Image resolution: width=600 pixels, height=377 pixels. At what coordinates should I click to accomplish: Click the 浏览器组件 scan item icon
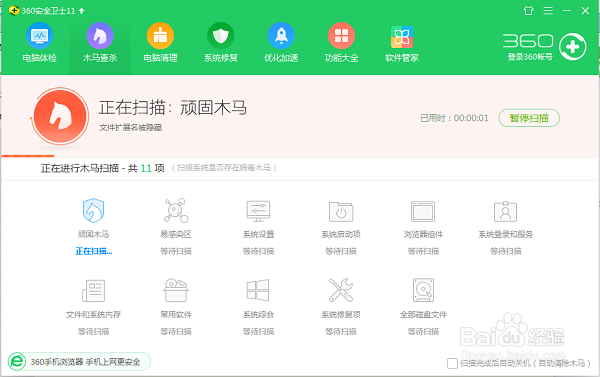(x=423, y=211)
